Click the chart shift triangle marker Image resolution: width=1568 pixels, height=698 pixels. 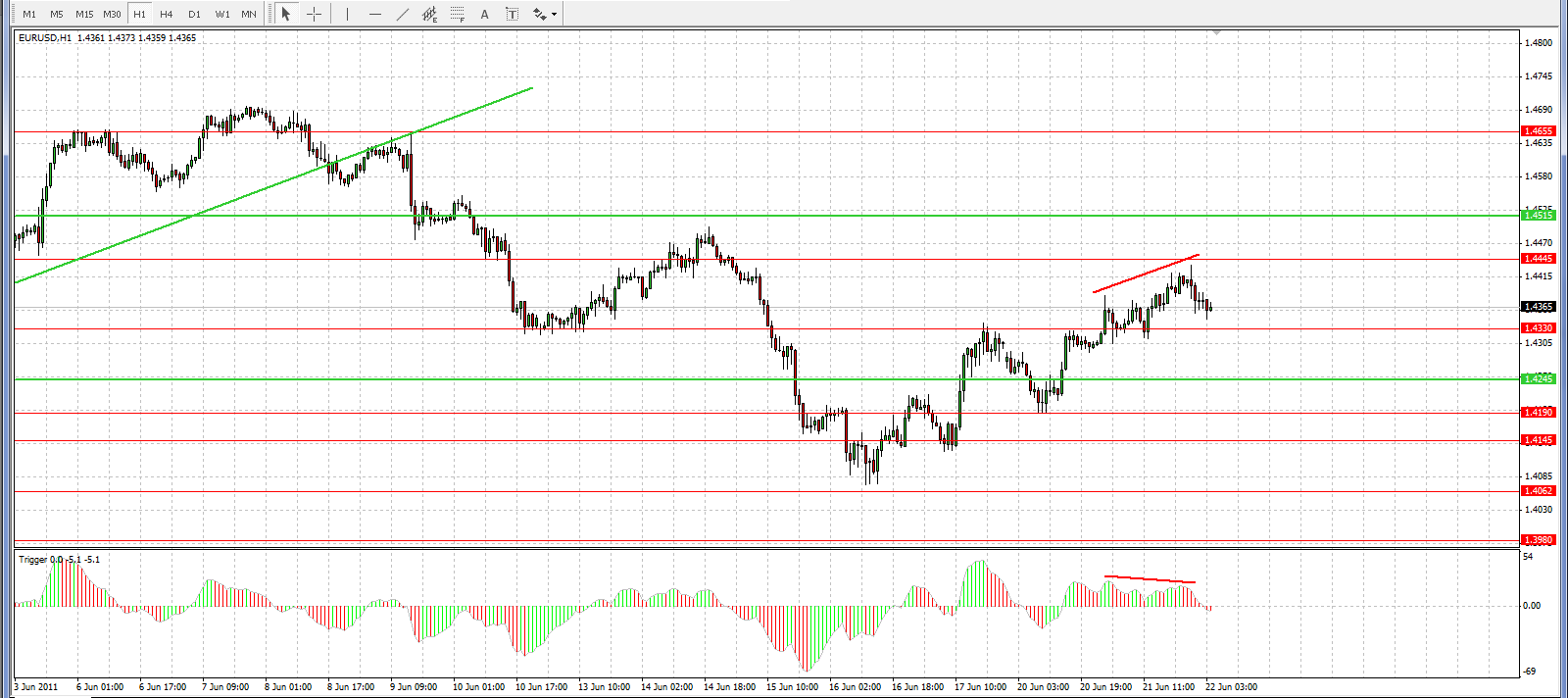1216,32
